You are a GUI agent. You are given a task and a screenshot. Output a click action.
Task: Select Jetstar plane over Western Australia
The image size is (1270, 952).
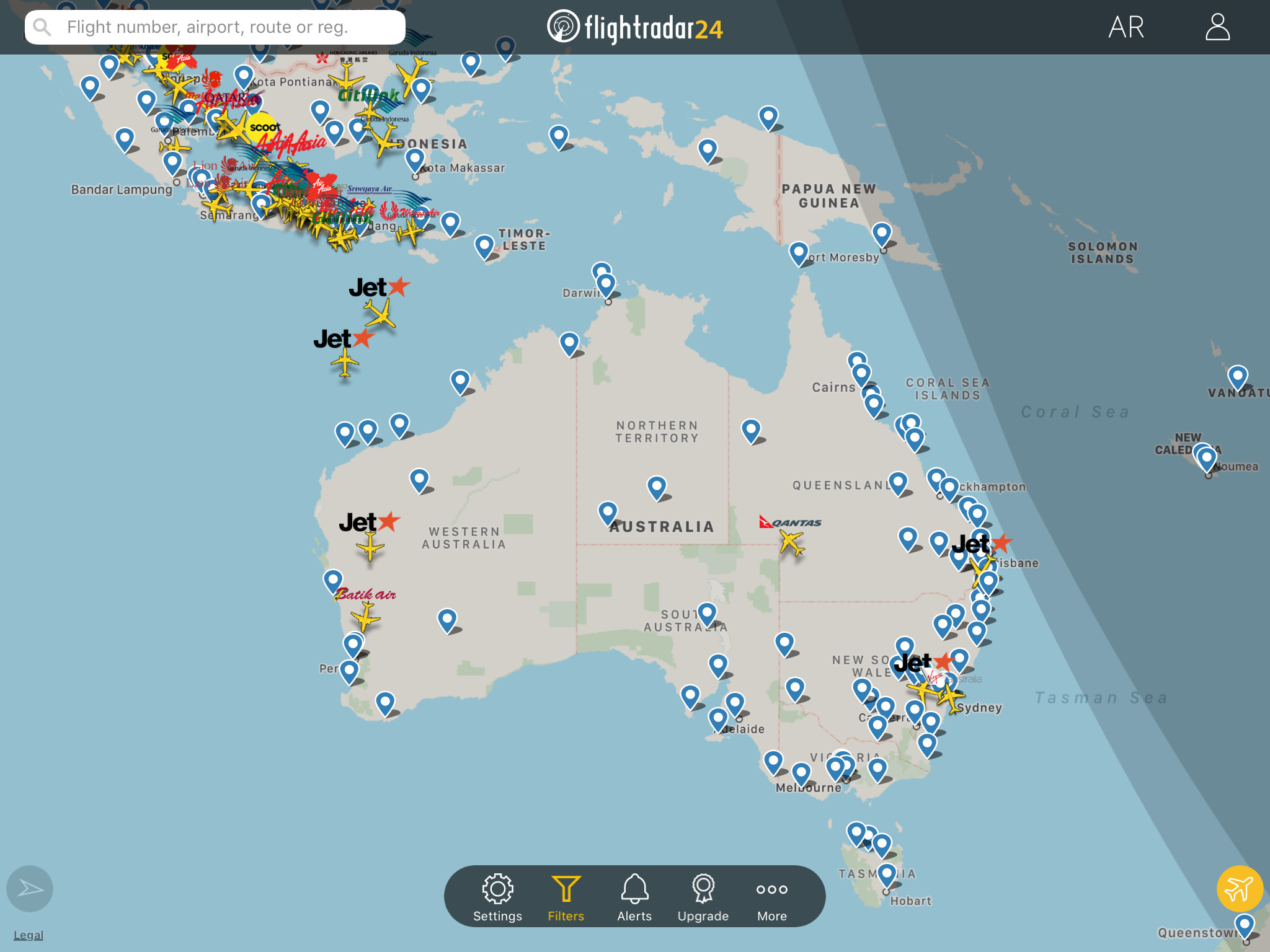370,547
